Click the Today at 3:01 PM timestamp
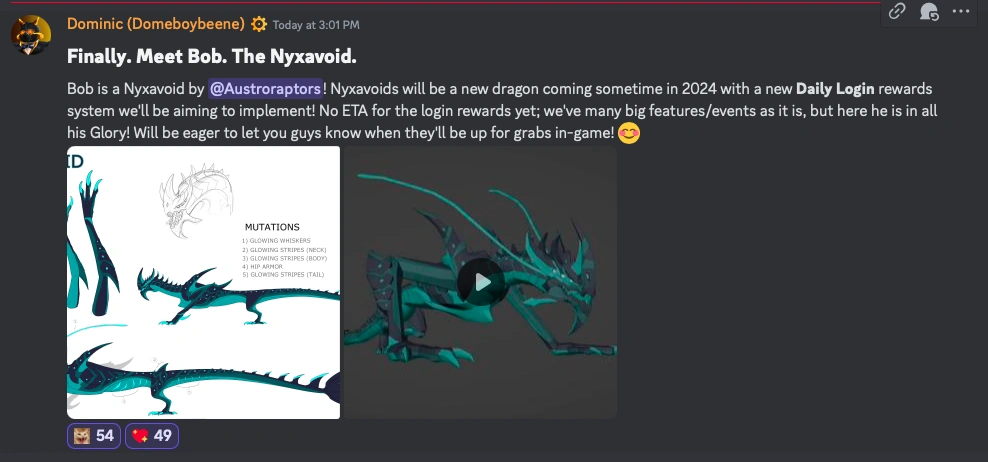The height and width of the screenshot is (462, 988). click(x=316, y=25)
